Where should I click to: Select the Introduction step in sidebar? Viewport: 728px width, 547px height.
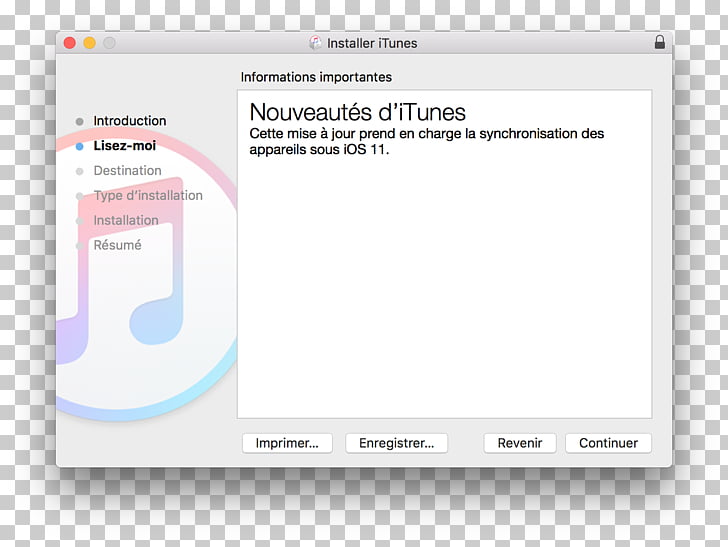pos(130,121)
